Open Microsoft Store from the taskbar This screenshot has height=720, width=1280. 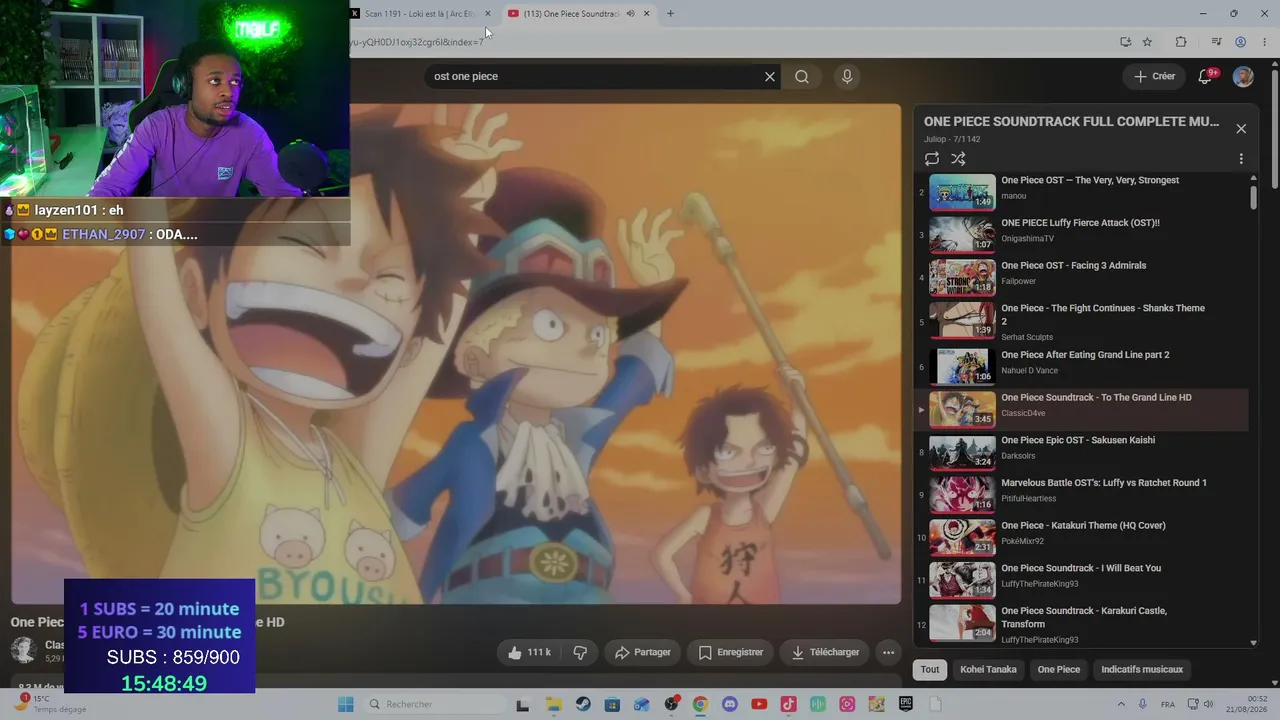click(x=612, y=704)
